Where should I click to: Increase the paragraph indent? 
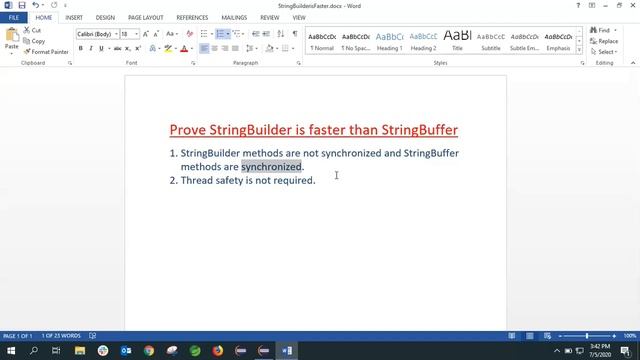click(266, 34)
